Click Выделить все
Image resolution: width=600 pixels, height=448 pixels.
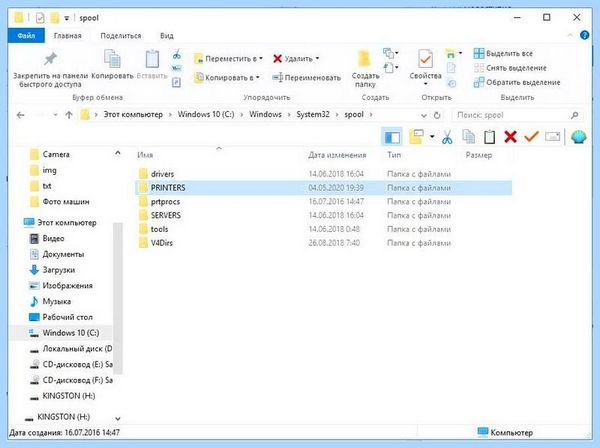click(x=503, y=54)
